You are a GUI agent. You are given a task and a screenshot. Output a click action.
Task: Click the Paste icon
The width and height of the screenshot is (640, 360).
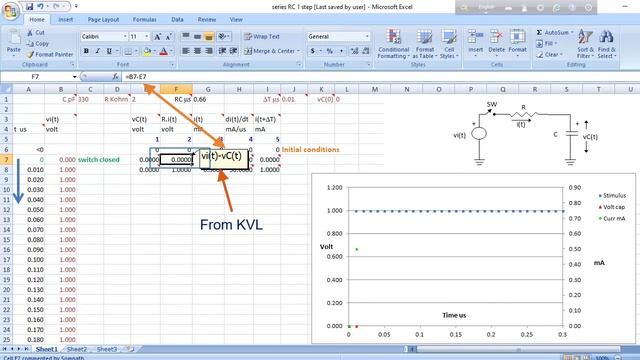(x=14, y=38)
